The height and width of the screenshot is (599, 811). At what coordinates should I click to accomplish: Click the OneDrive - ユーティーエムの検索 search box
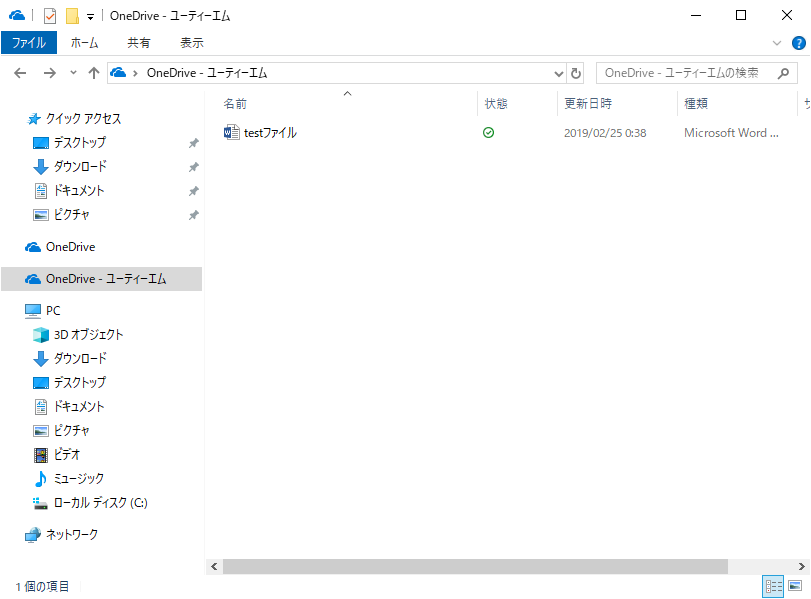click(697, 73)
